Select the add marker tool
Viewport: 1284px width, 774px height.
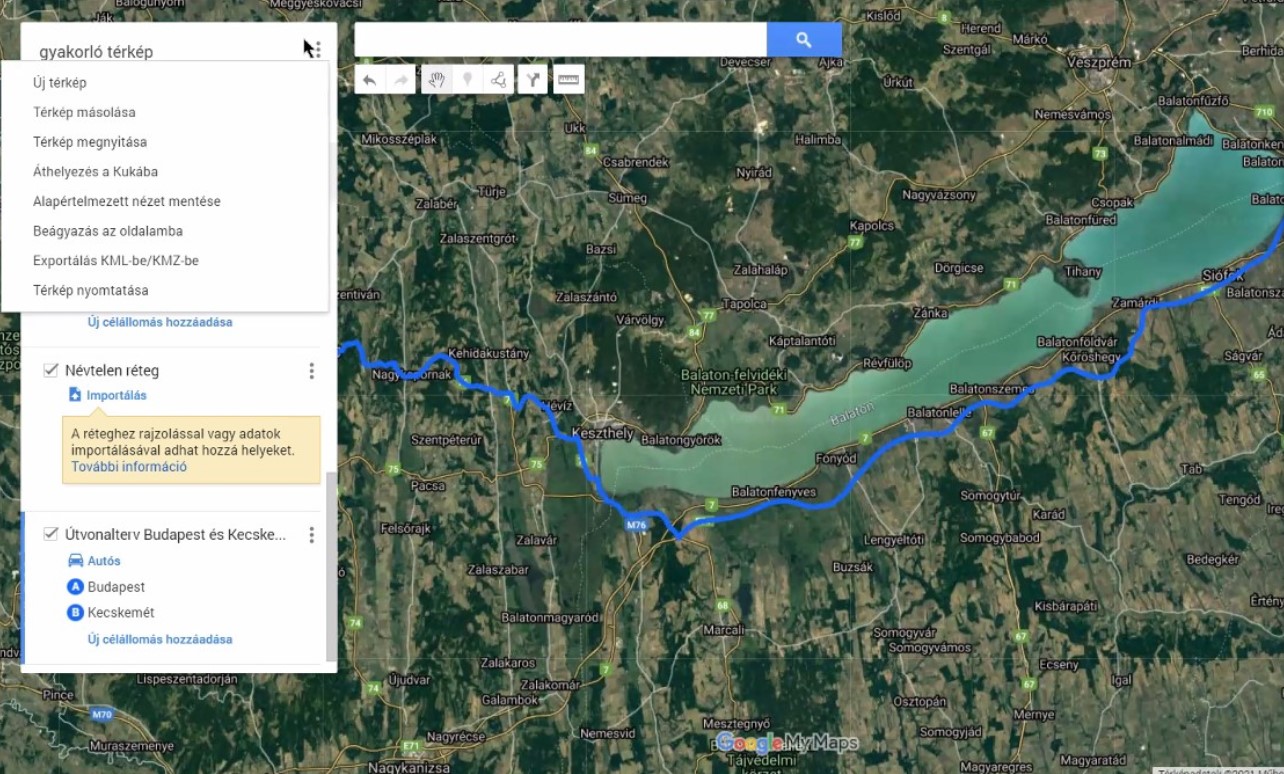(x=467, y=80)
